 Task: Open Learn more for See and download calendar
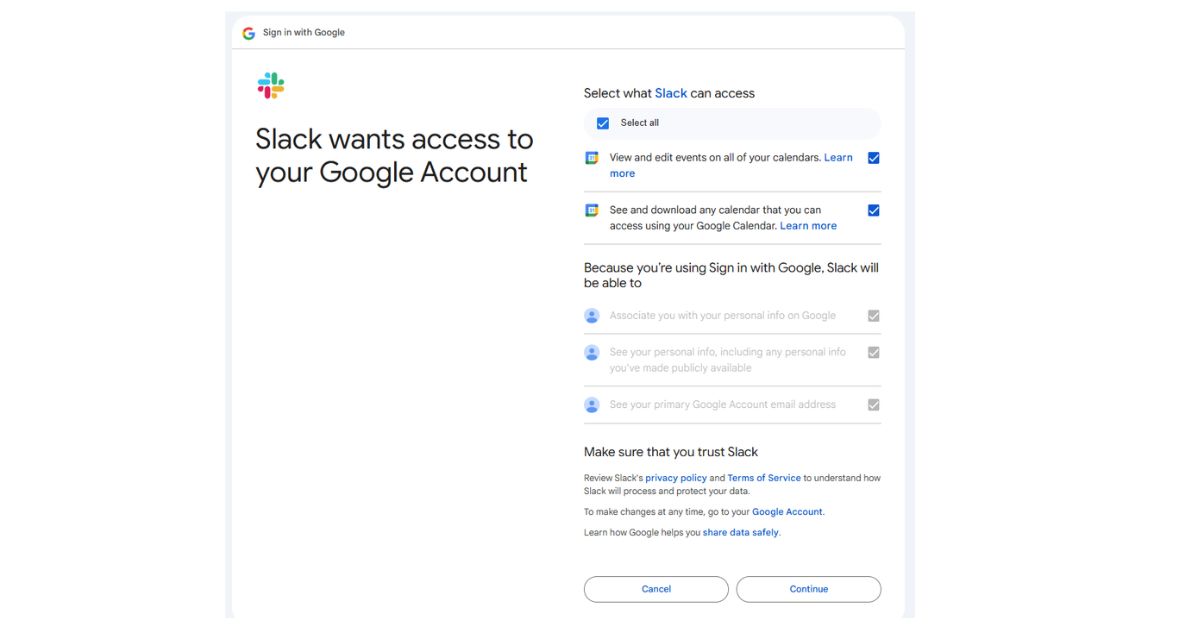pyautogui.click(x=808, y=226)
